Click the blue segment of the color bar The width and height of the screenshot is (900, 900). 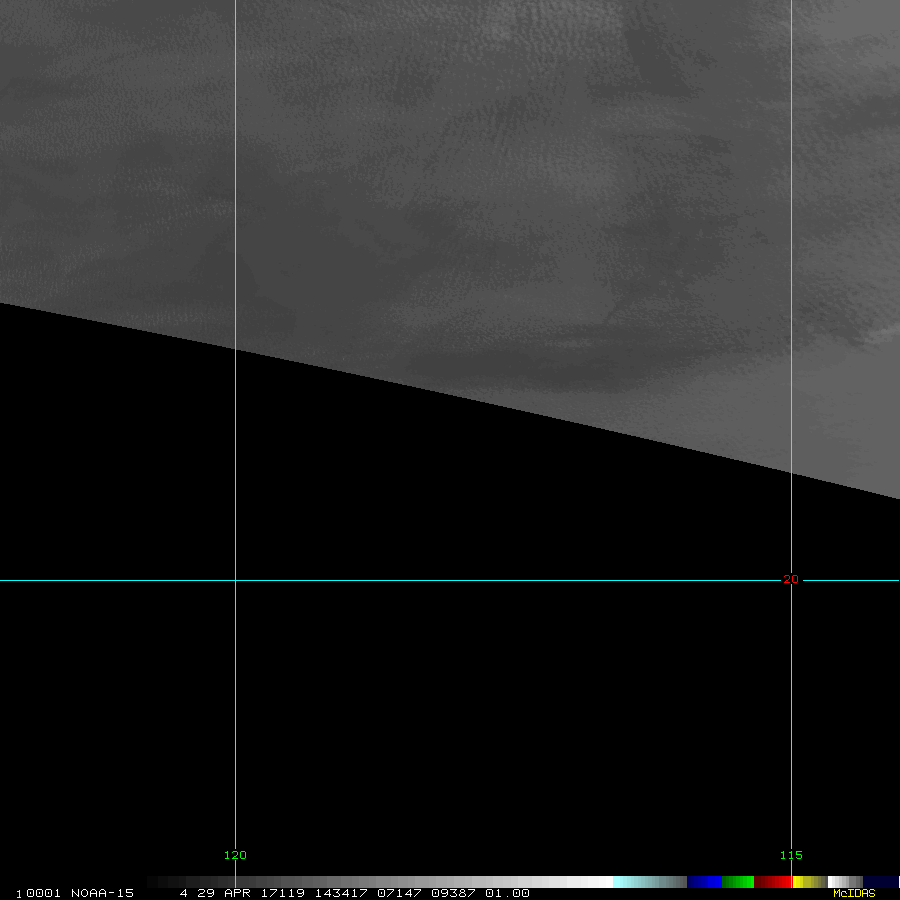pos(704,882)
